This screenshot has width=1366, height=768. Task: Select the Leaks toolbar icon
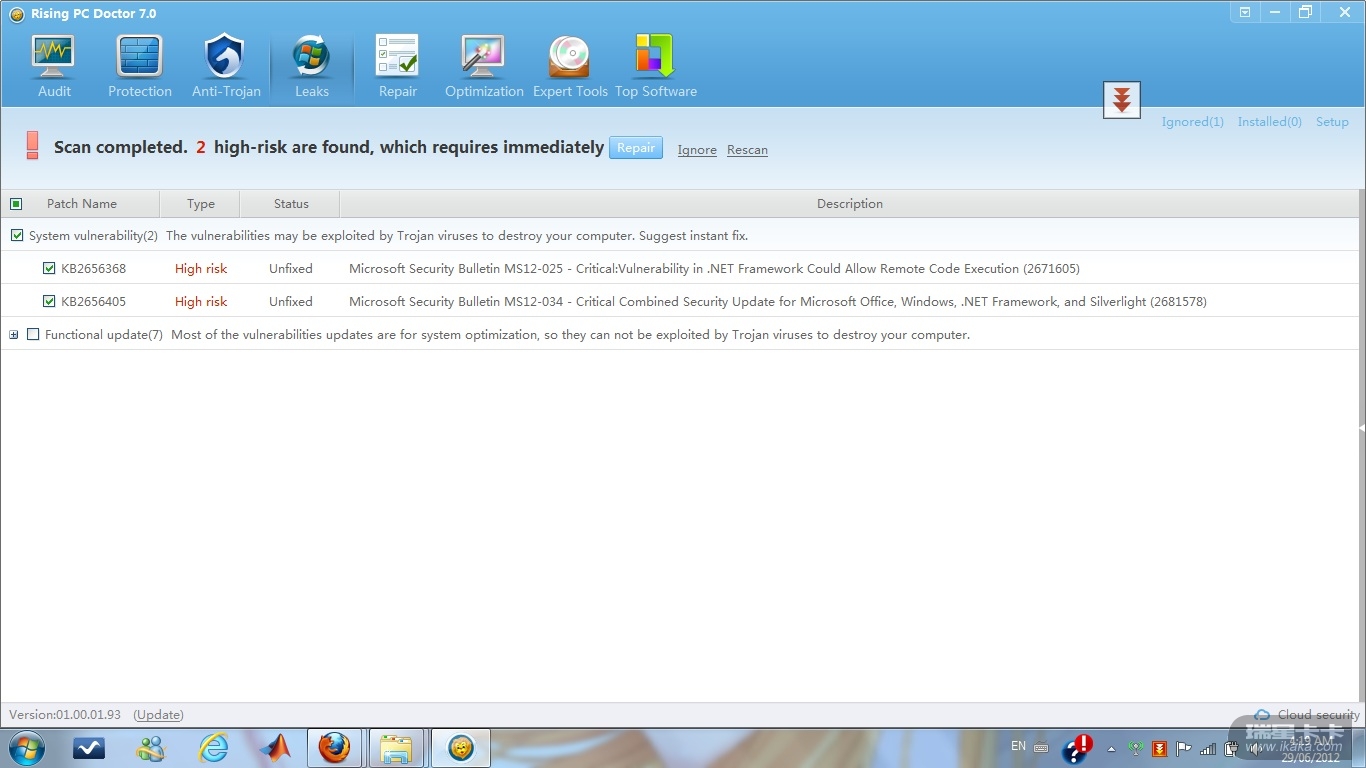pyautogui.click(x=312, y=67)
